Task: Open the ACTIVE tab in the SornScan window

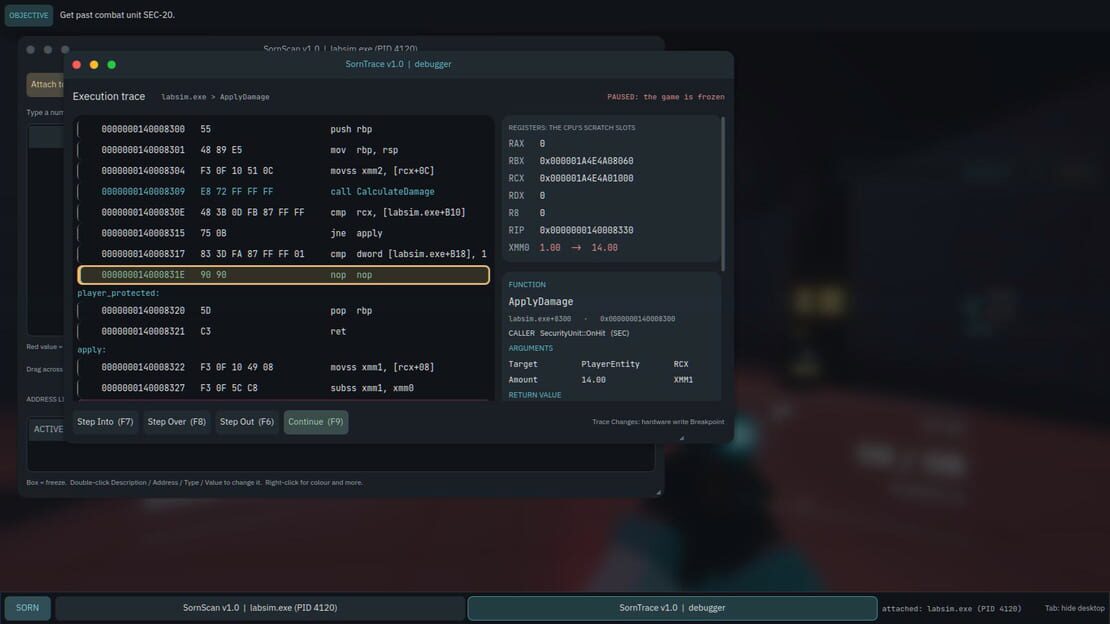Action: coord(48,429)
